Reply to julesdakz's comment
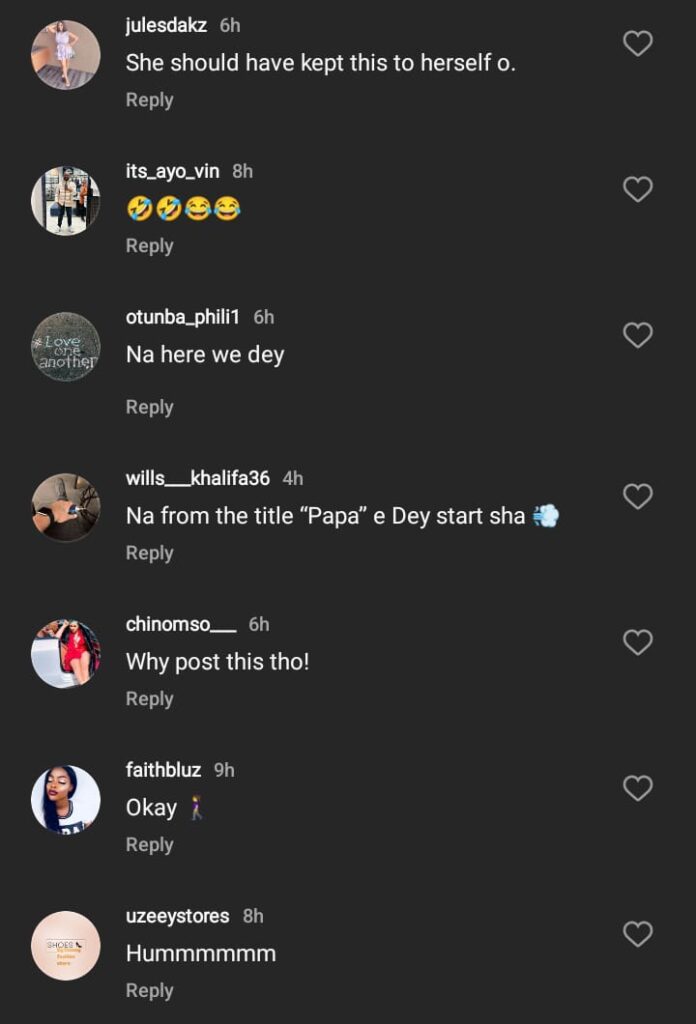 tap(149, 100)
